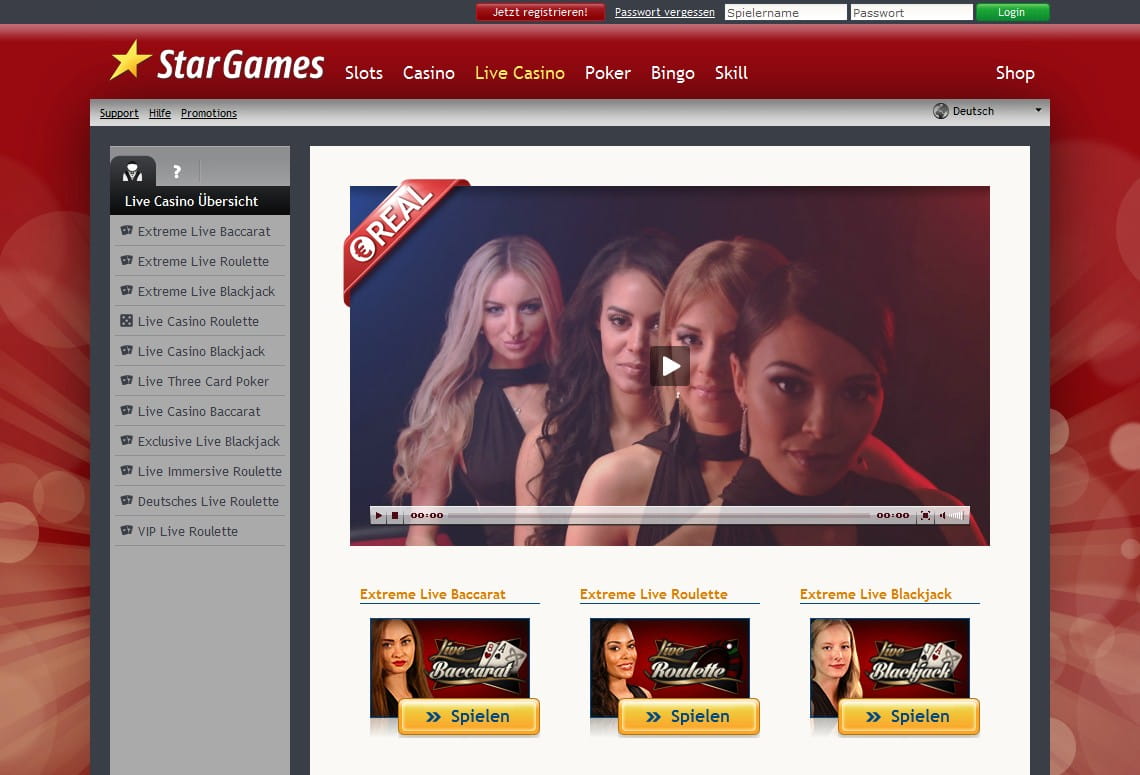This screenshot has width=1140, height=775.
Task: Click Spielen under Extreme Live Roulette
Action: tap(689, 716)
